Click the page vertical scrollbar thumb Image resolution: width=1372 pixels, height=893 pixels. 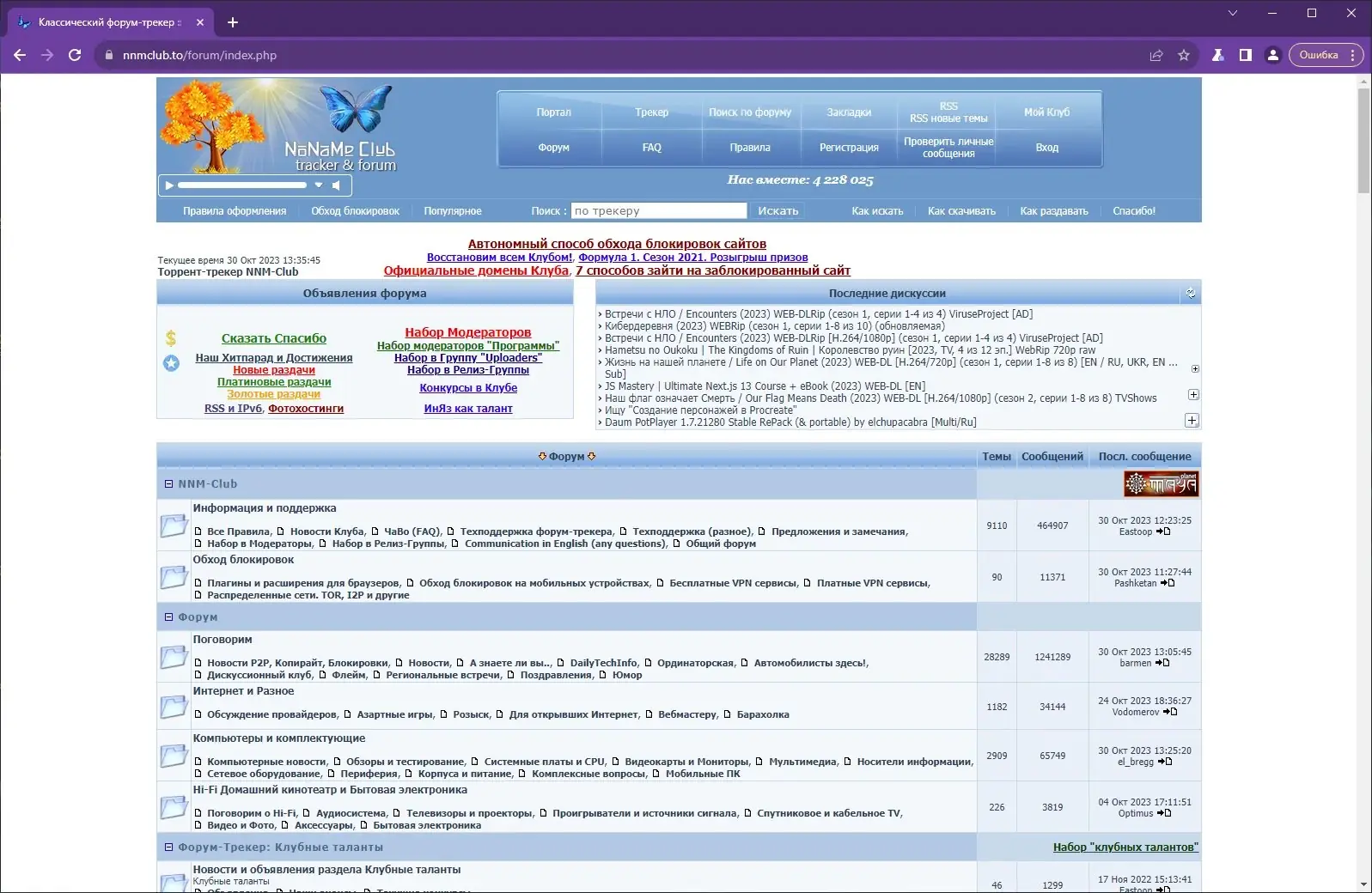coord(1364,140)
